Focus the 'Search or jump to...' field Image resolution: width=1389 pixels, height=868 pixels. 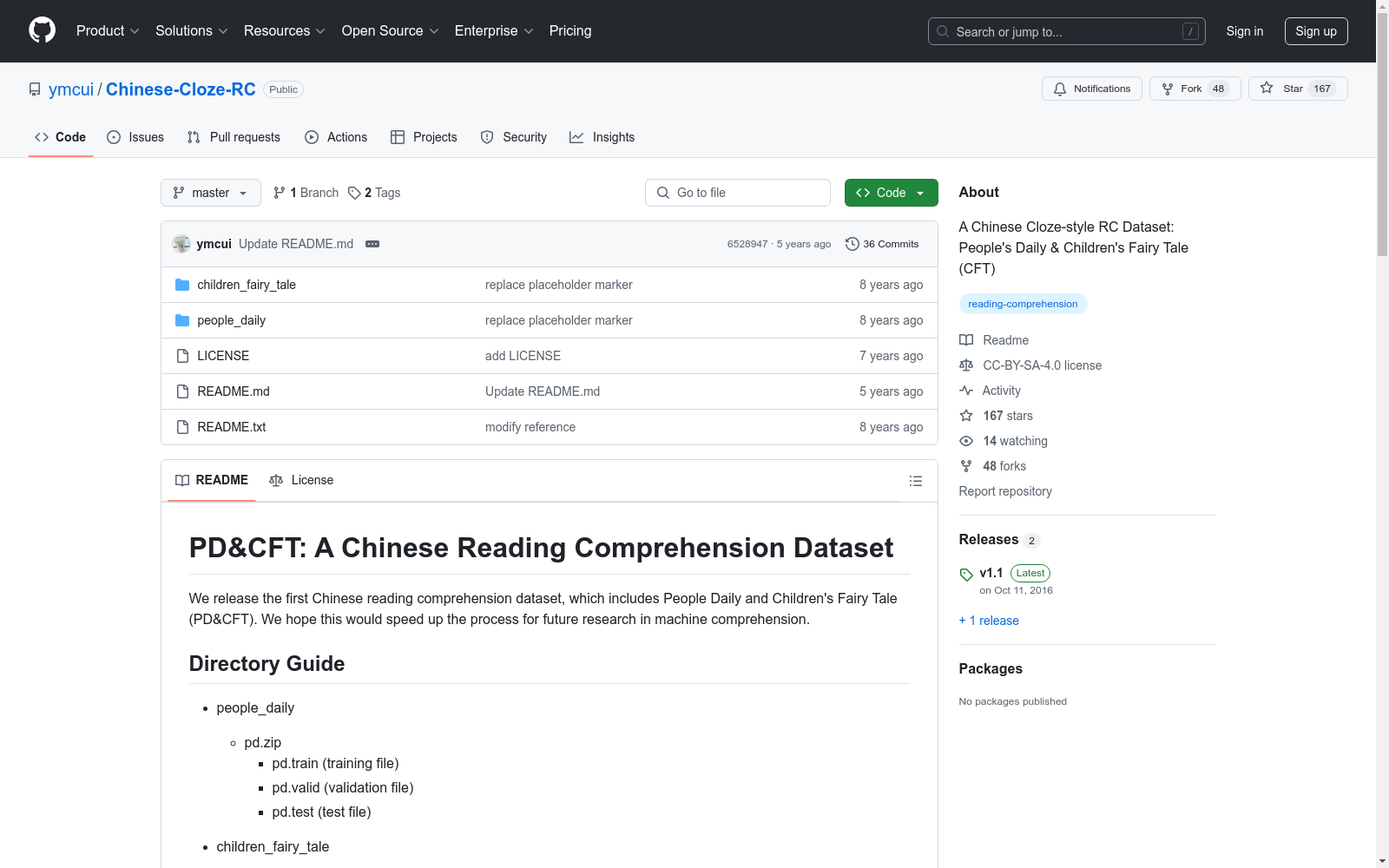[1067, 31]
